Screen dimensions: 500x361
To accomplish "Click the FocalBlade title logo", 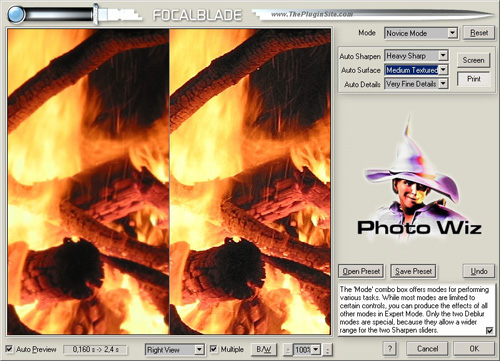I will click(197, 15).
